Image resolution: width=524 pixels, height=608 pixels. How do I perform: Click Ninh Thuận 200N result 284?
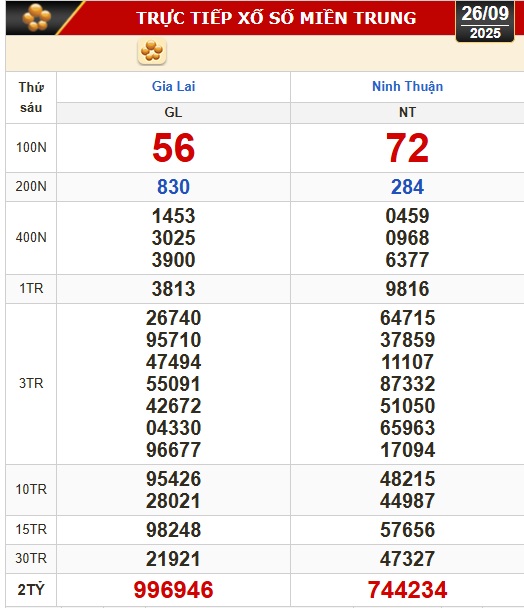coord(407,187)
